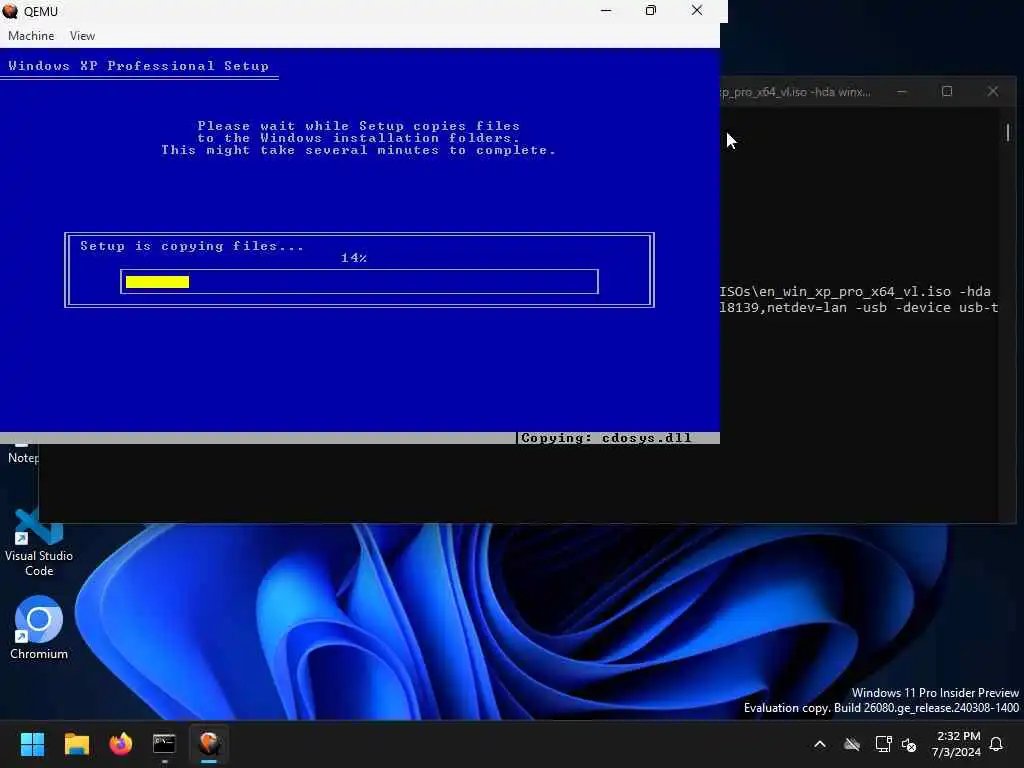This screenshot has width=1024, height=768.
Task: Click the 'Setup is copying files...' text
Action: (x=192, y=246)
